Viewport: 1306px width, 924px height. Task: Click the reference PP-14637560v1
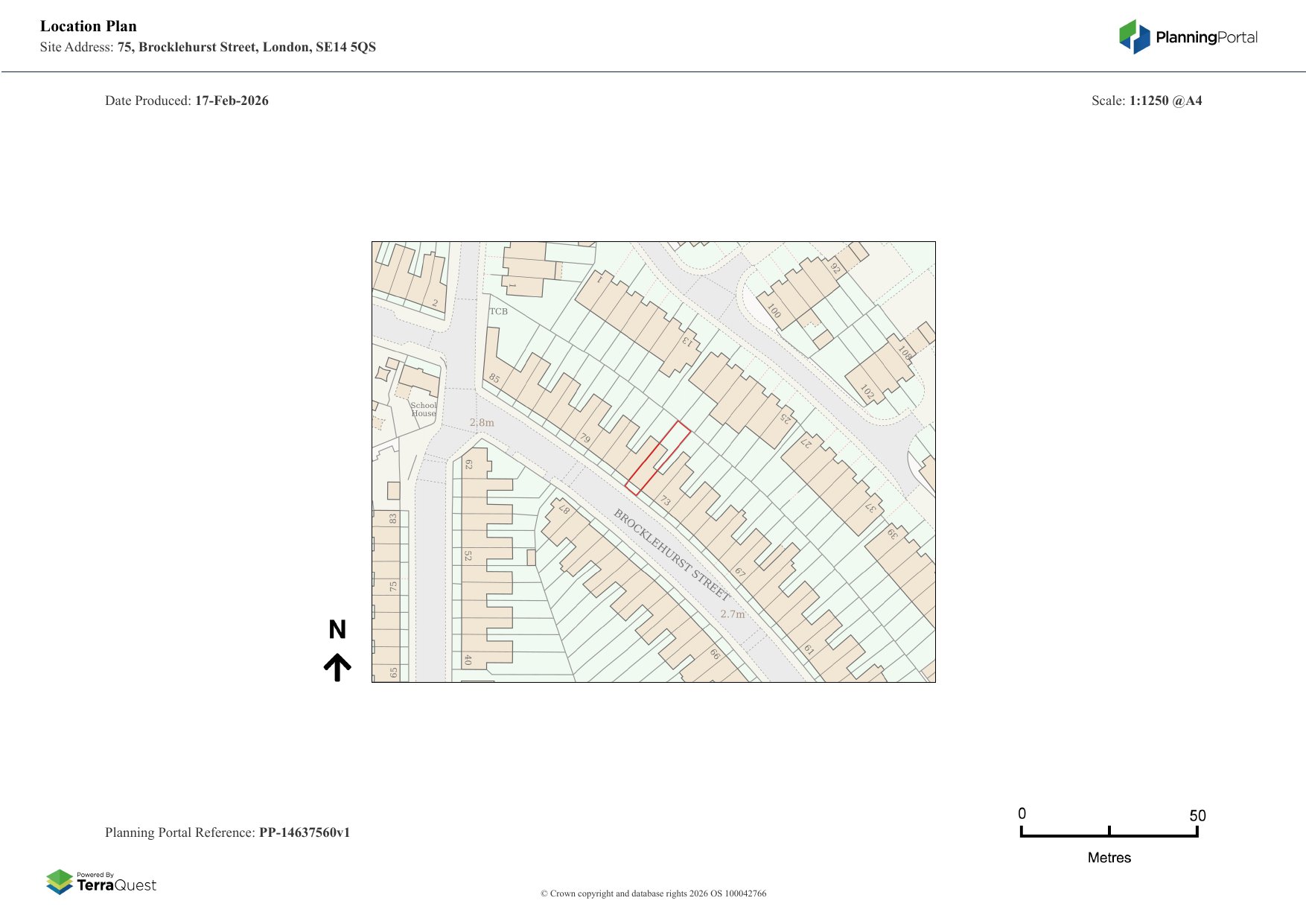304,832
